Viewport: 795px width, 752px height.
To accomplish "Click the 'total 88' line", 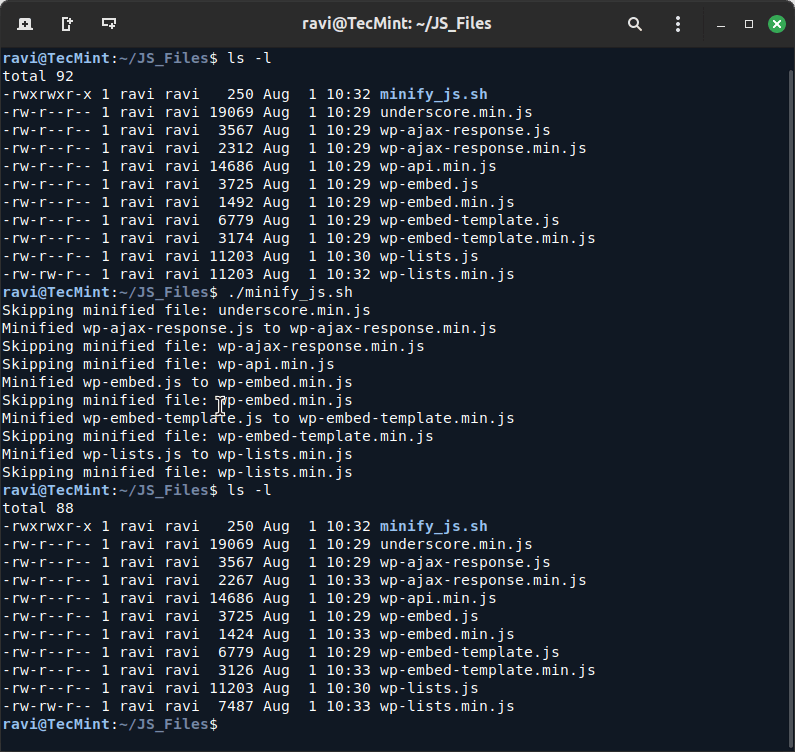I will coord(38,509).
